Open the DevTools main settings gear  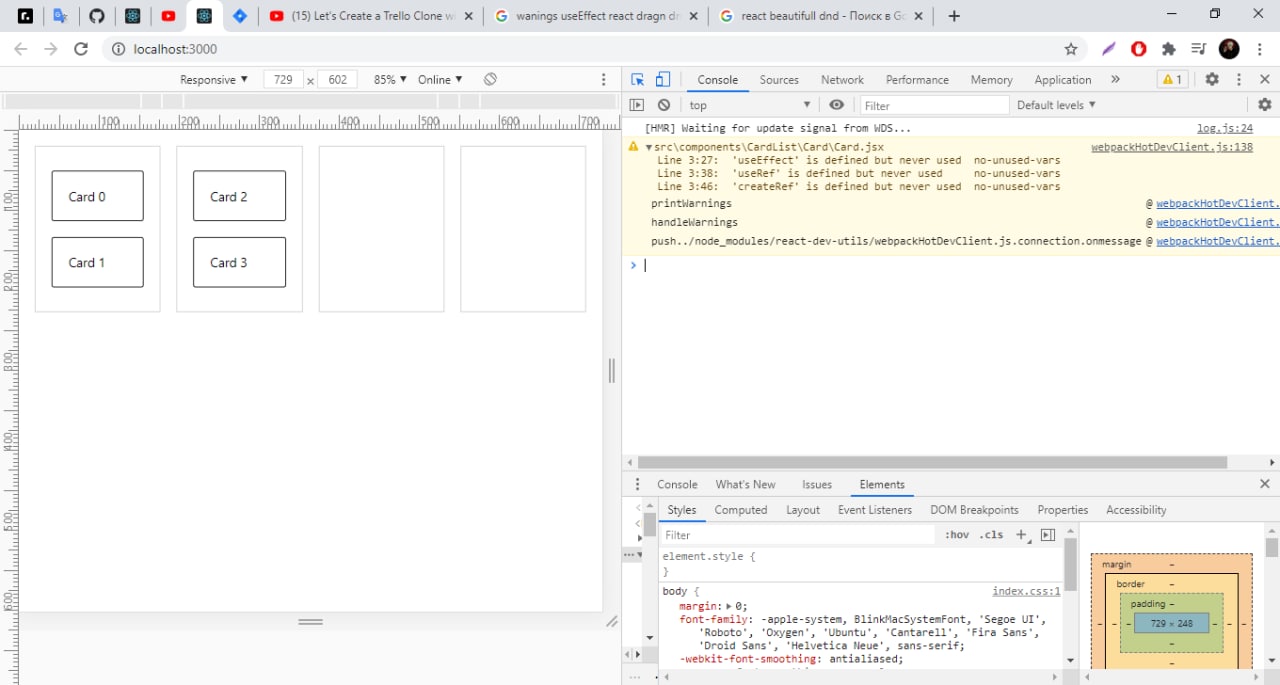tap(1212, 80)
